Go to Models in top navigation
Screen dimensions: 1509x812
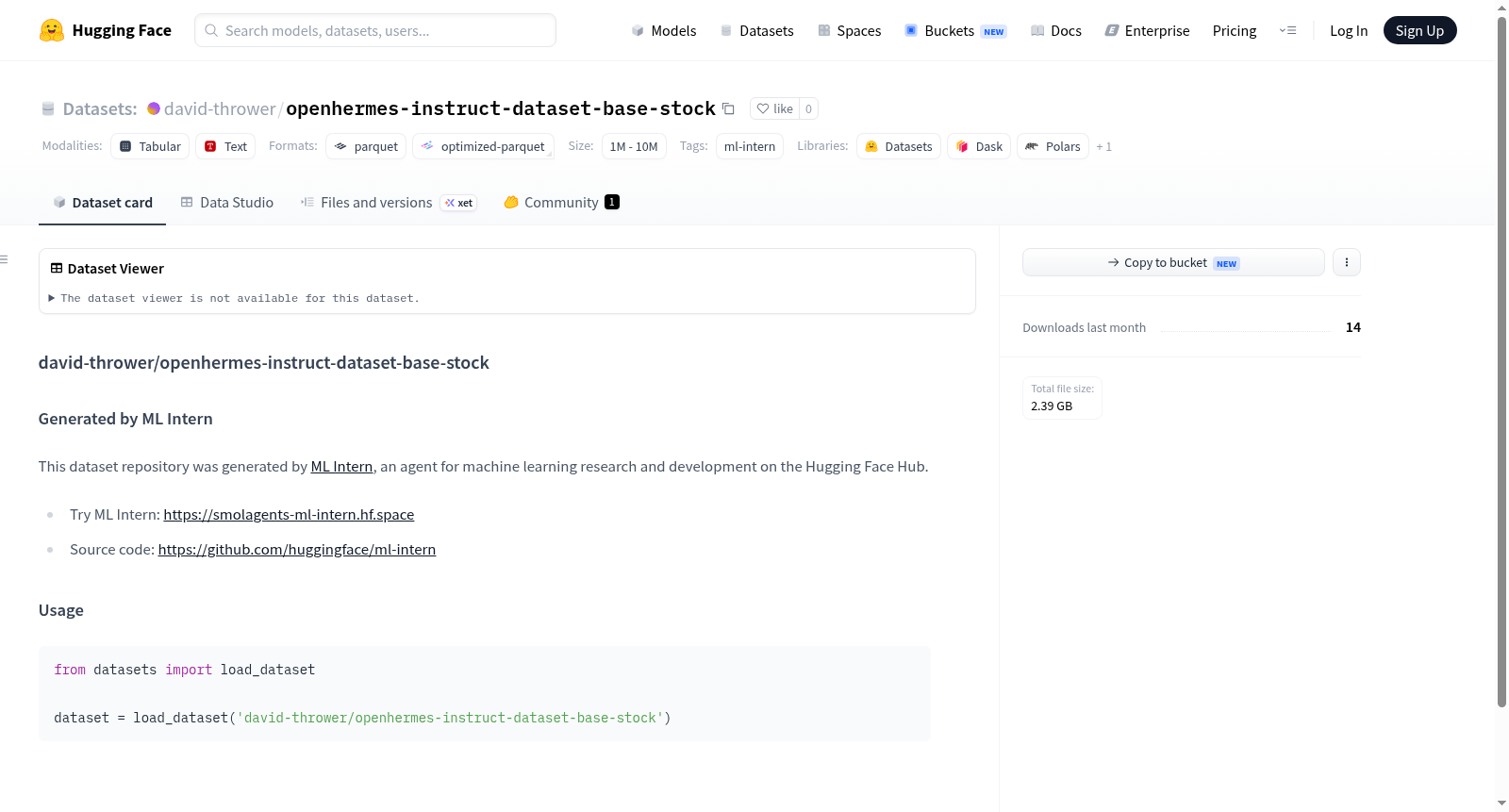(x=664, y=30)
